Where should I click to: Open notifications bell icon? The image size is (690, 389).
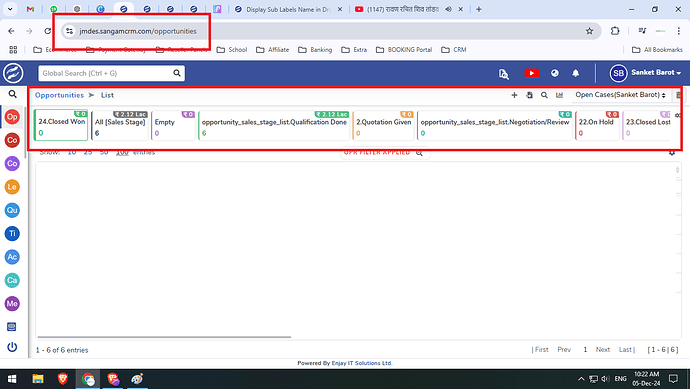[576, 73]
